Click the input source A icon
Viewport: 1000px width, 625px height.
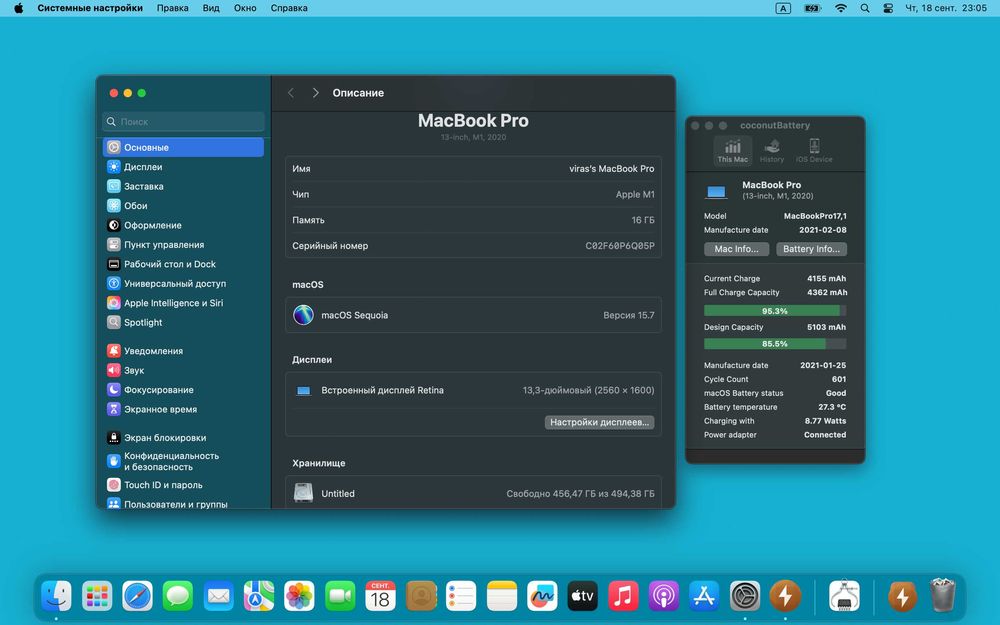pos(783,8)
